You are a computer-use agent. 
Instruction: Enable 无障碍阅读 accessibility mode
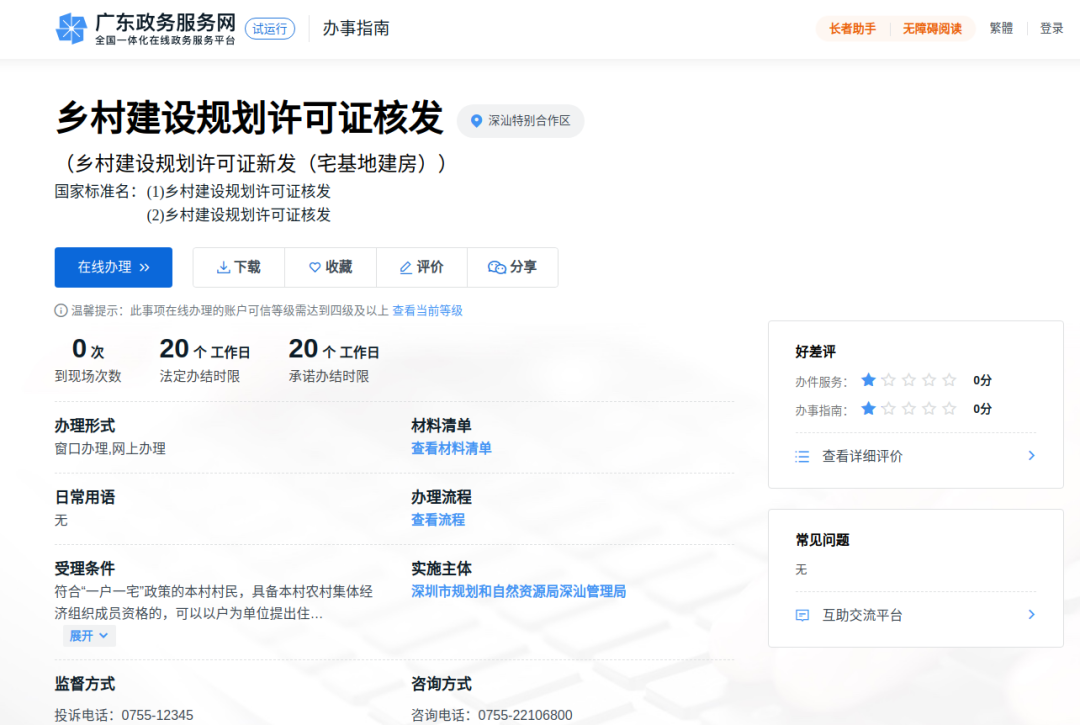point(932,29)
